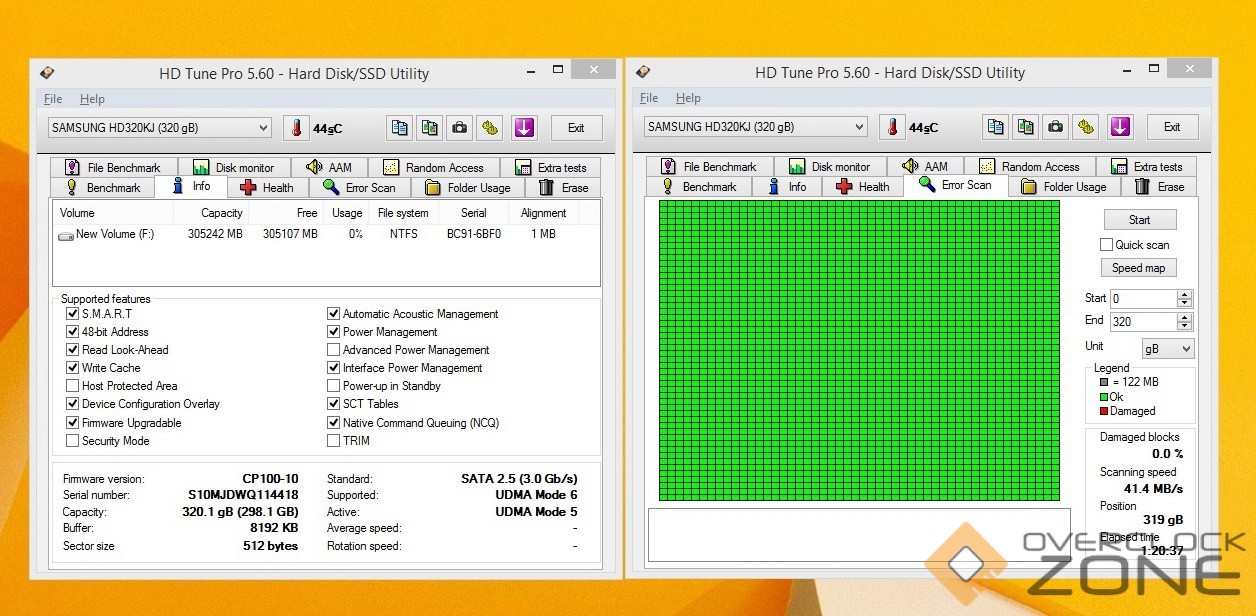
Task: Toggle the Write Cache checkbox
Action: pos(72,368)
